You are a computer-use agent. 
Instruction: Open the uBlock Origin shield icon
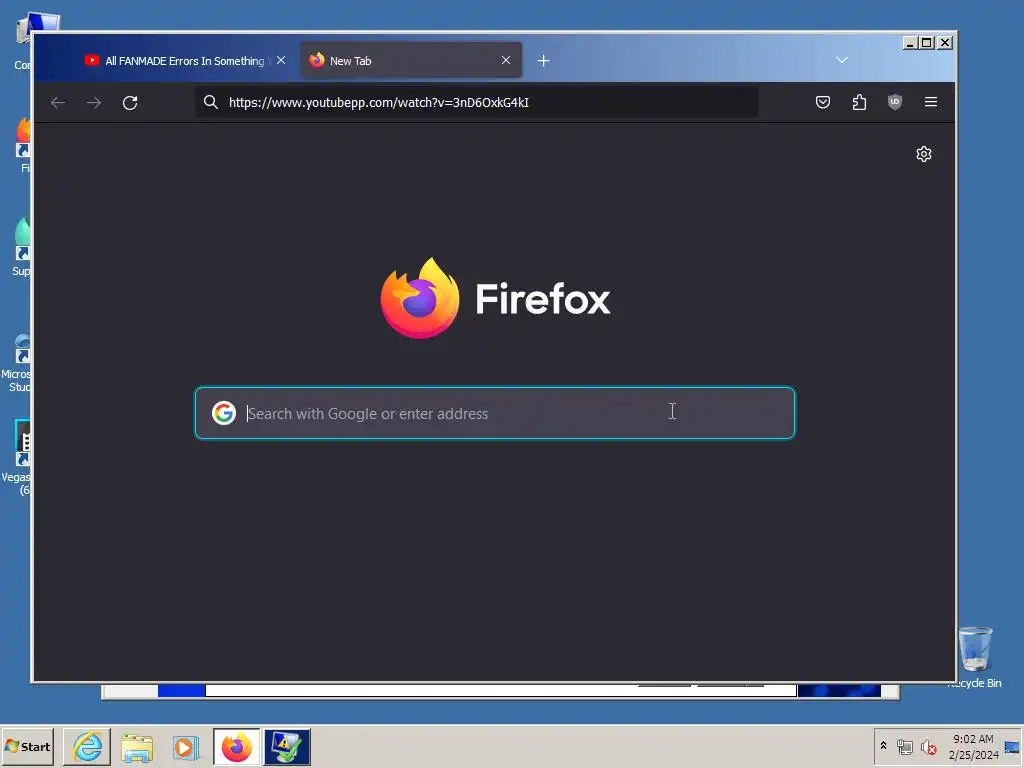pyautogui.click(x=895, y=102)
